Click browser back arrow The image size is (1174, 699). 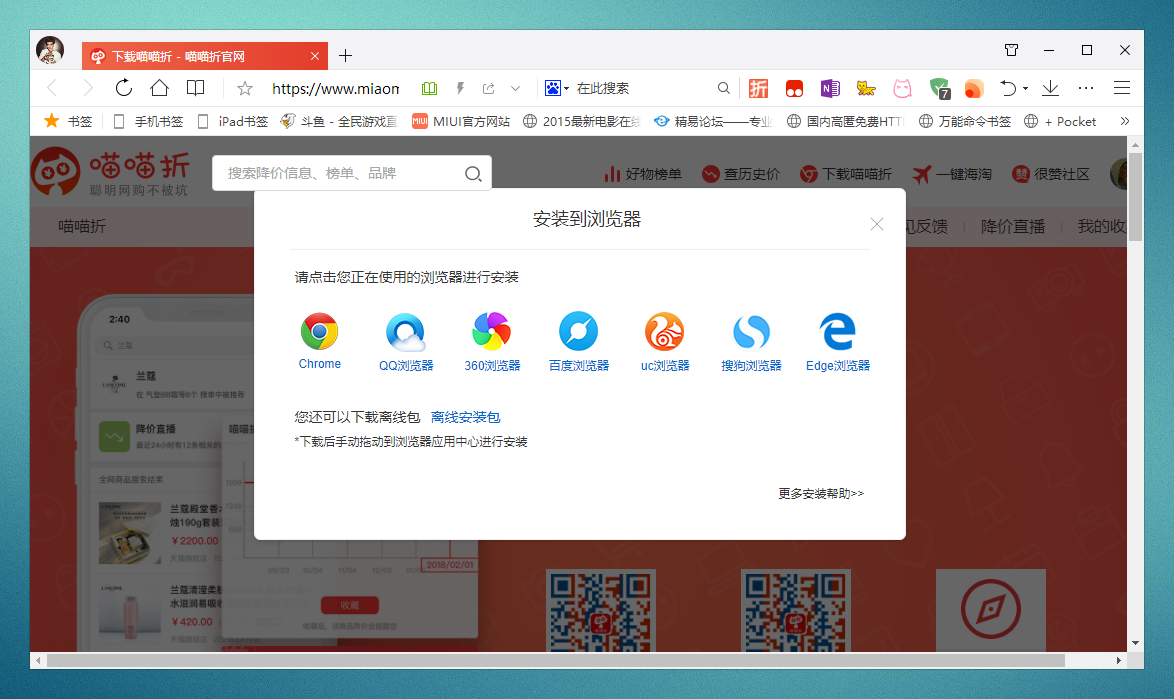(x=52, y=88)
